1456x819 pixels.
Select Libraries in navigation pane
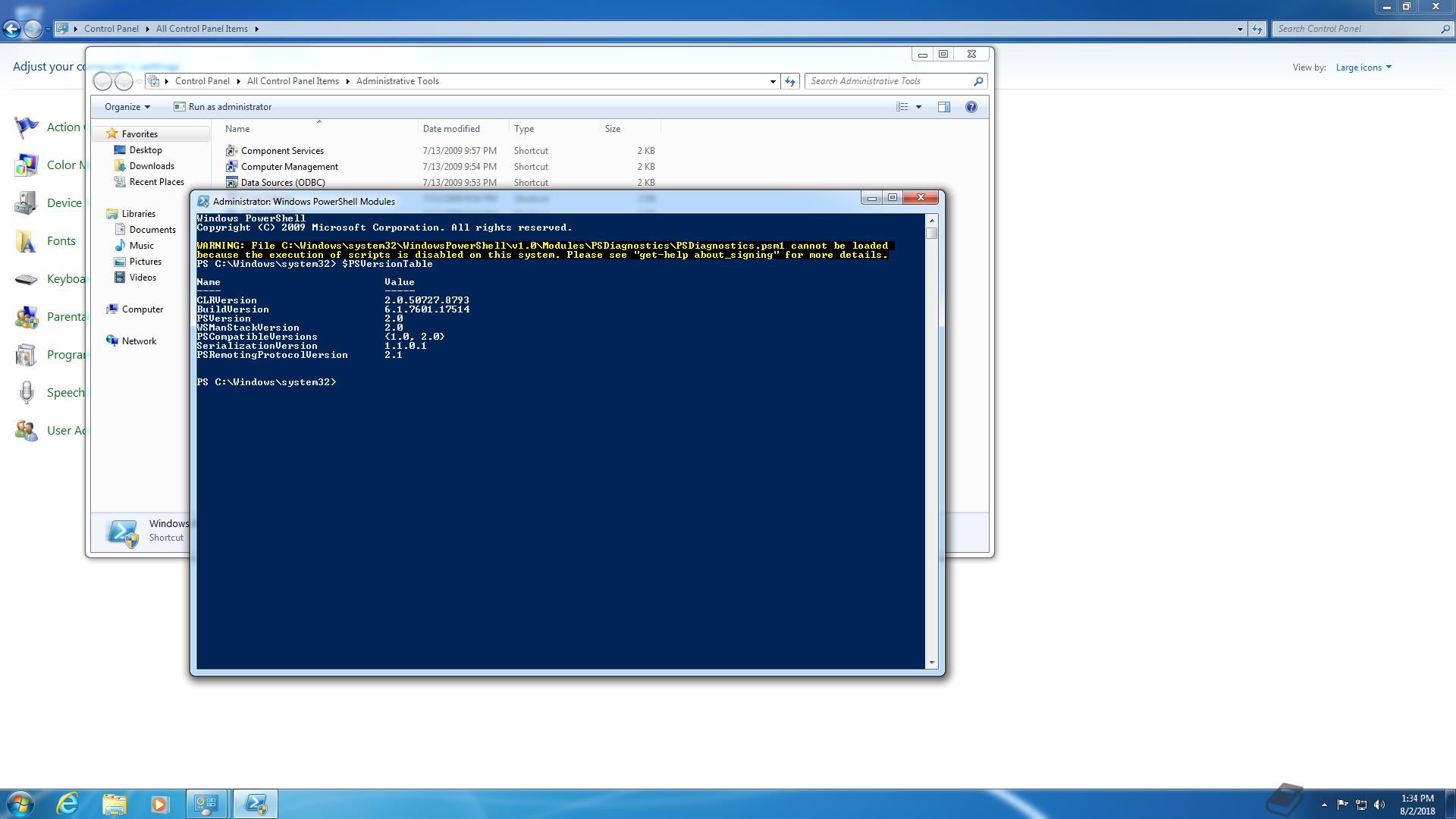[138, 214]
